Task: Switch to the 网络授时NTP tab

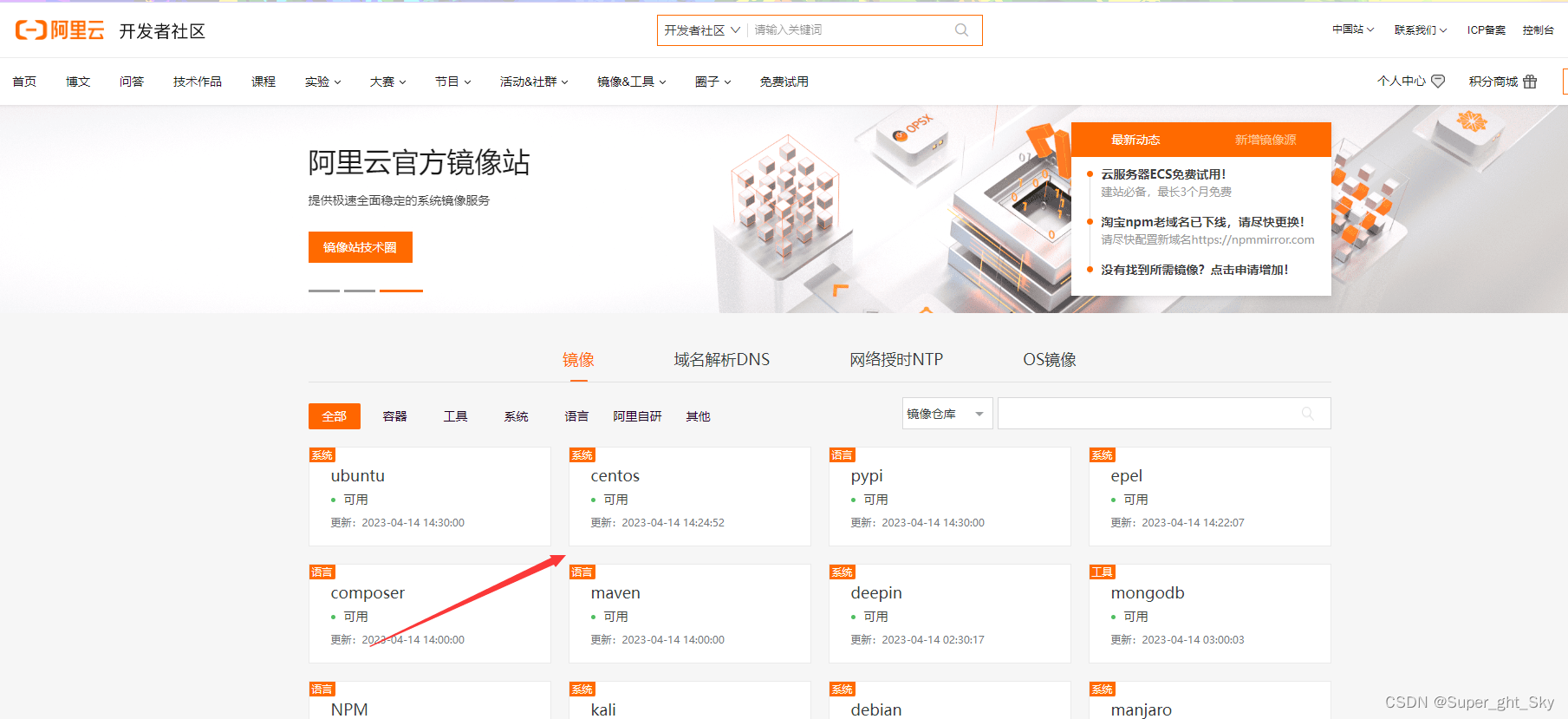Action: point(896,359)
